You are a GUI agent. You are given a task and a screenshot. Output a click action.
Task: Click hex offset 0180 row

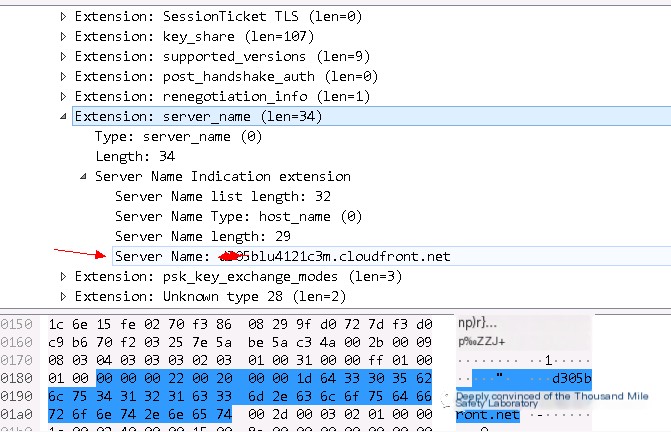pos(16,379)
